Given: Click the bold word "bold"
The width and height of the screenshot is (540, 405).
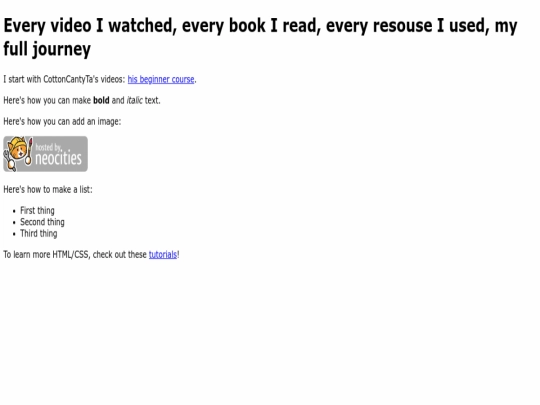Looking at the screenshot, I should pos(101,100).
